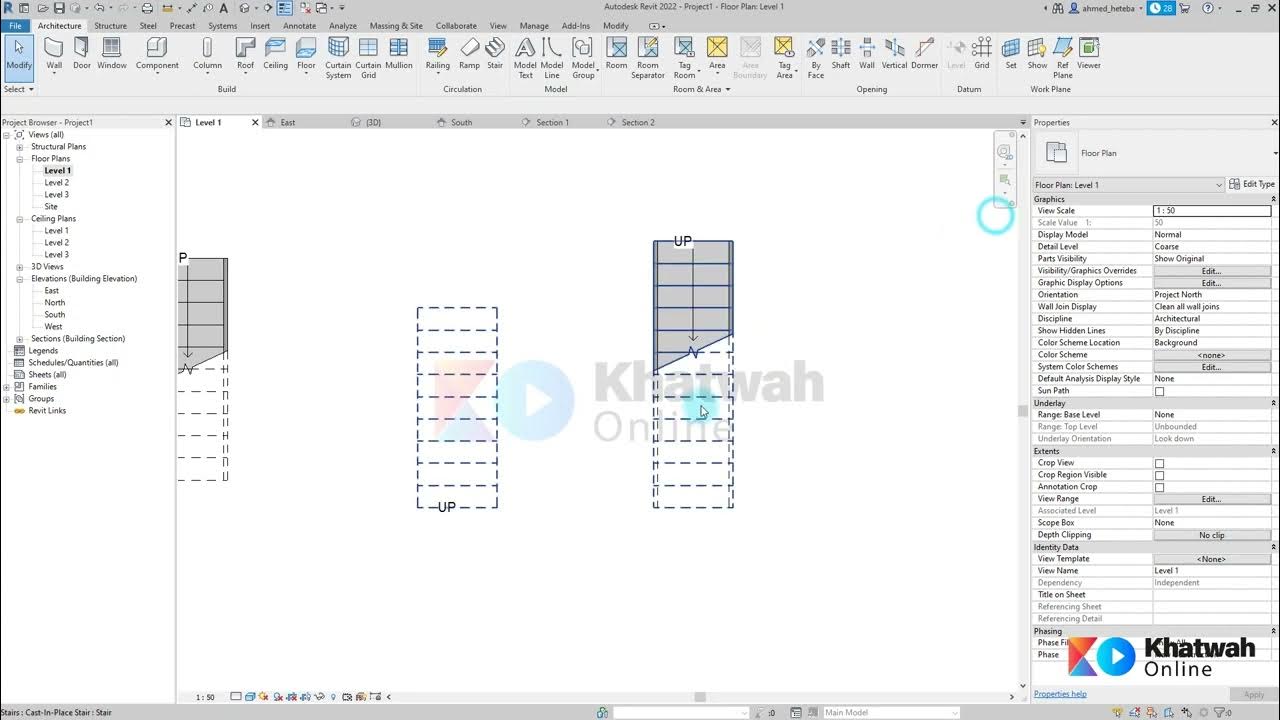
Task: Select South under Elevations
Action: click(x=55, y=315)
